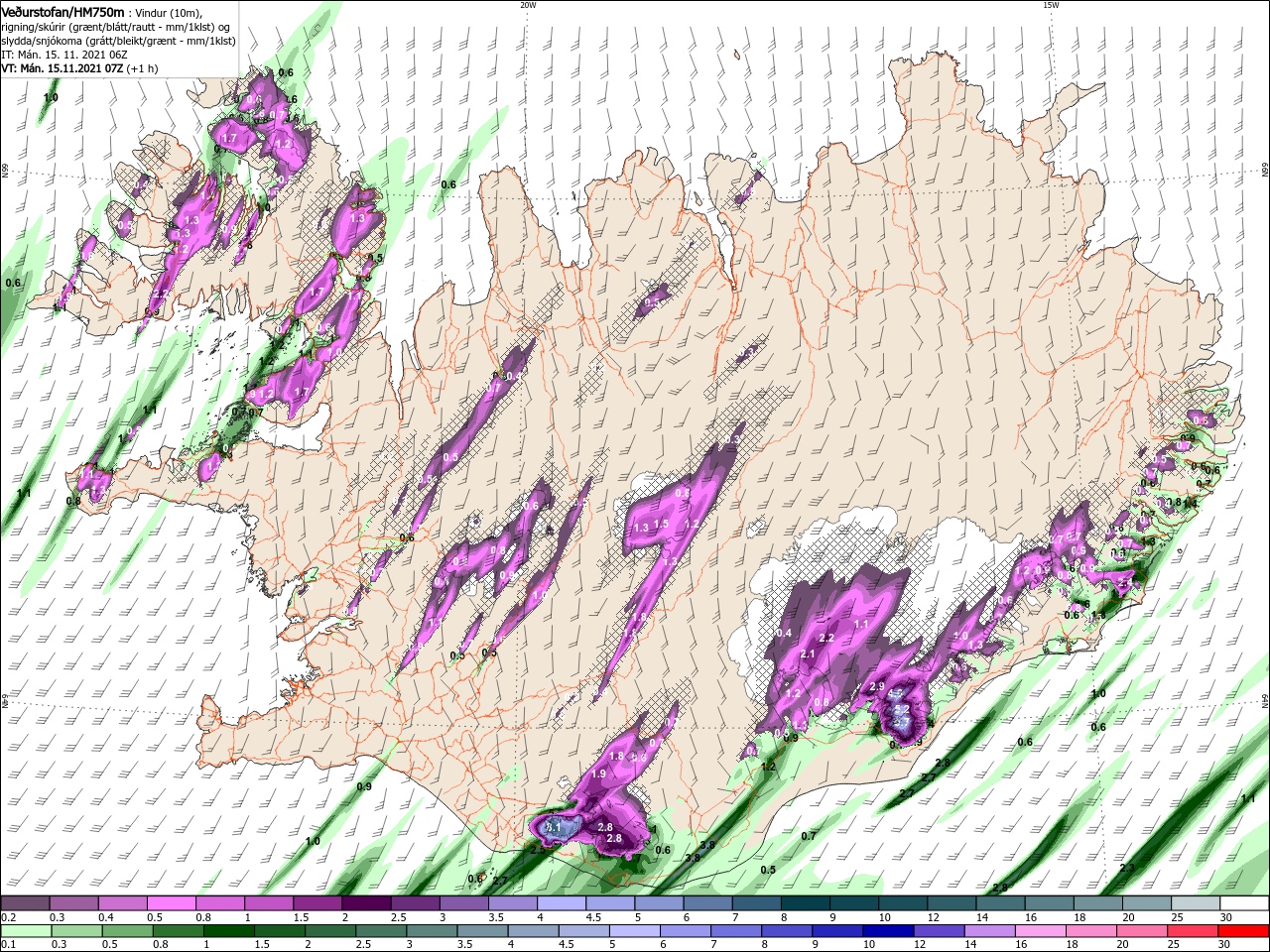This screenshot has height=952, width=1270.
Task: Click the Veðurstofan/HM750m title text
Action: [62, 11]
